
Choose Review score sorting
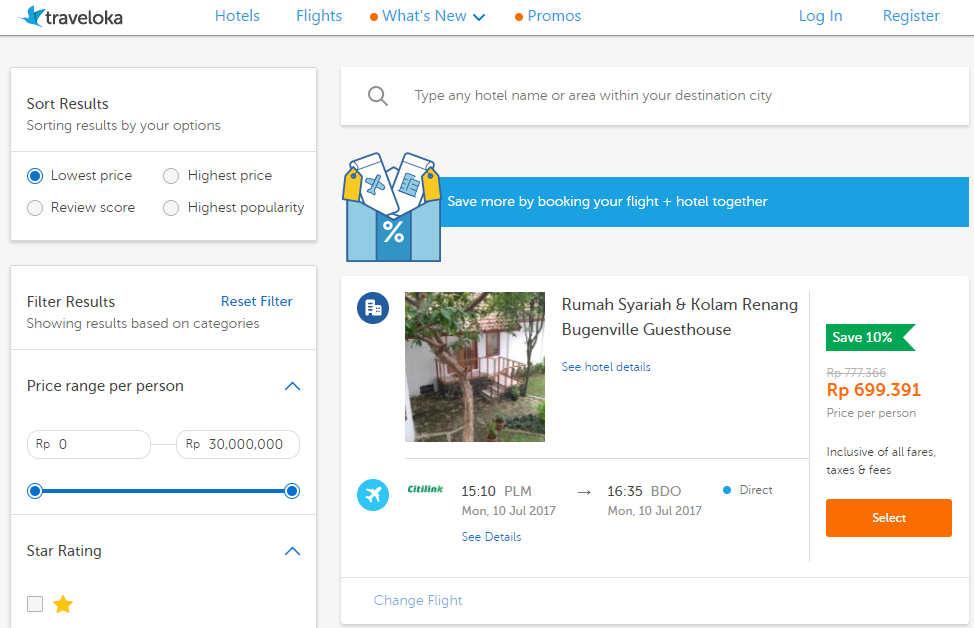pos(35,208)
